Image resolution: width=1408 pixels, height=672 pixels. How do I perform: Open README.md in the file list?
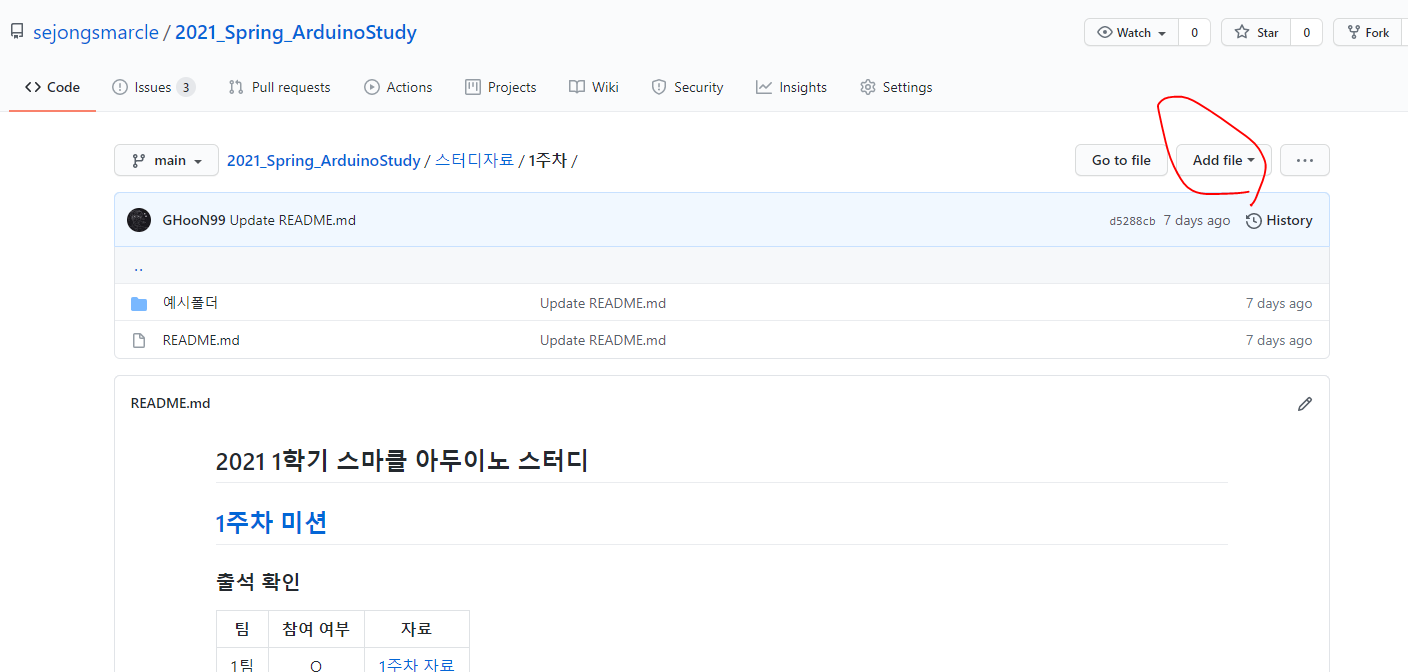[201, 340]
